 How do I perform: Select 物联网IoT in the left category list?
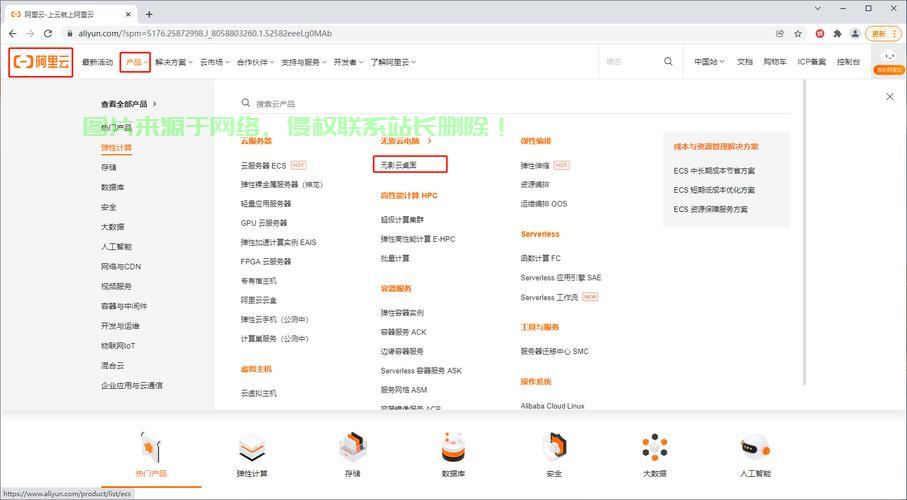pos(118,345)
